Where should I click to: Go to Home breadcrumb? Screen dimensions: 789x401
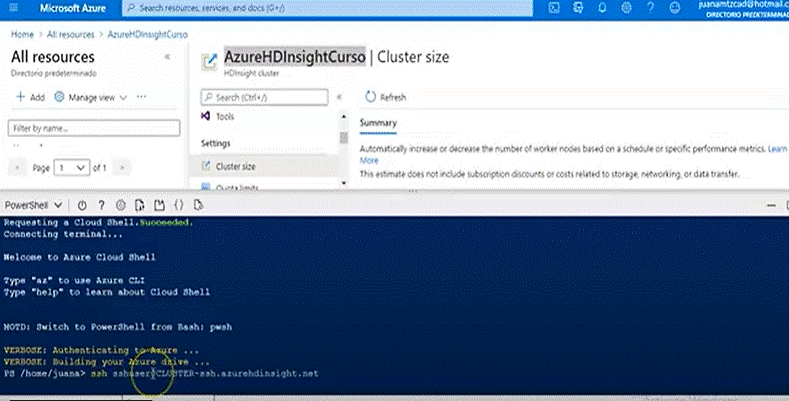pos(22,34)
